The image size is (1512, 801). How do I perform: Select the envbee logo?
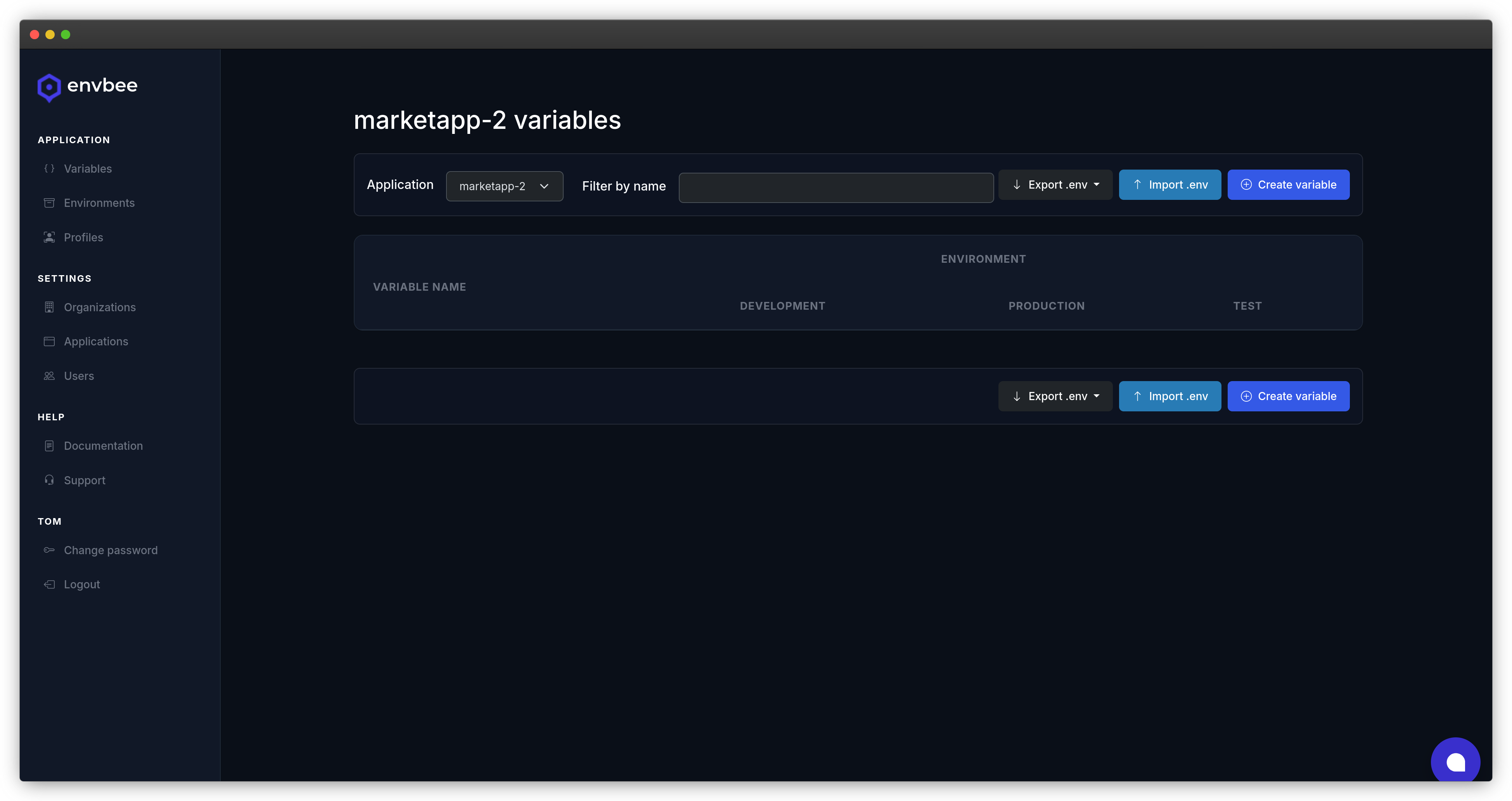(87, 87)
